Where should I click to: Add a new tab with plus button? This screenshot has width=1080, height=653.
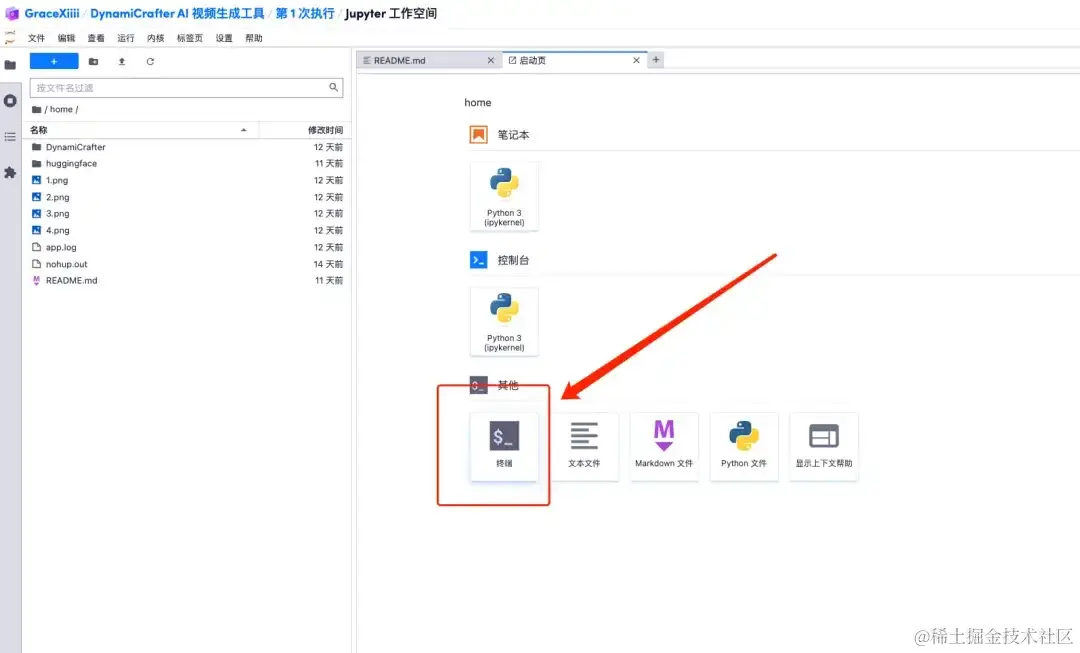pos(656,60)
